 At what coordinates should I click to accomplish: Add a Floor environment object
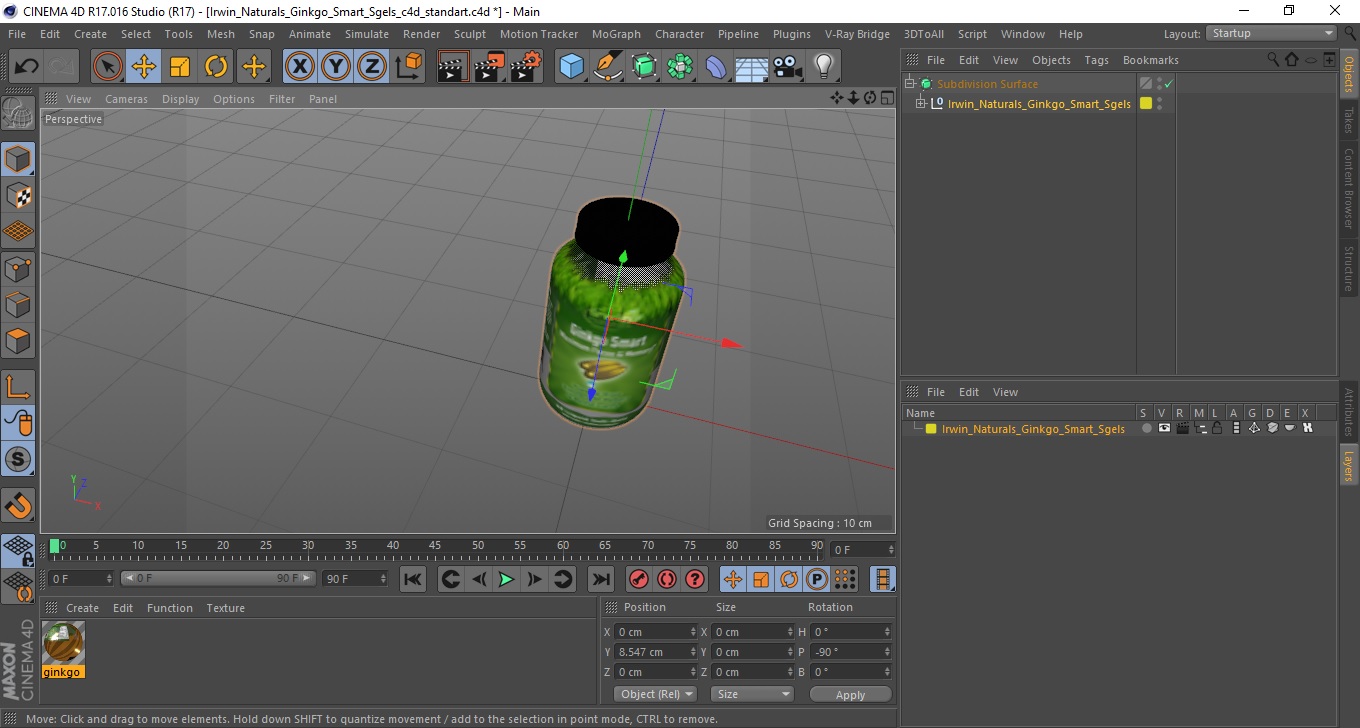pyautogui.click(x=751, y=67)
